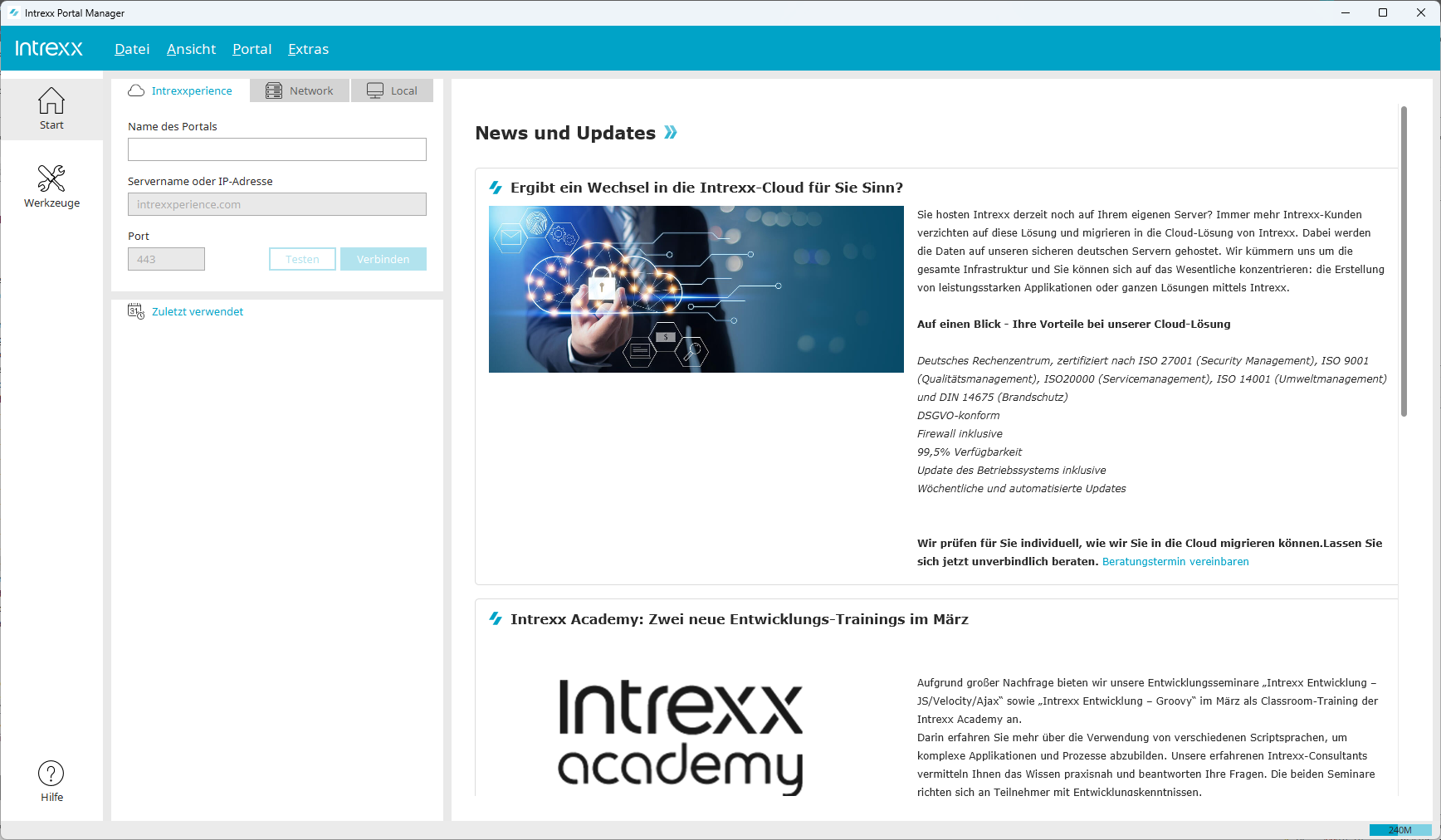Image resolution: width=1441 pixels, height=840 pixels.
Task: Maximize the Portal Manager window
Action: pyautogui.click(x=1383, y=12)
